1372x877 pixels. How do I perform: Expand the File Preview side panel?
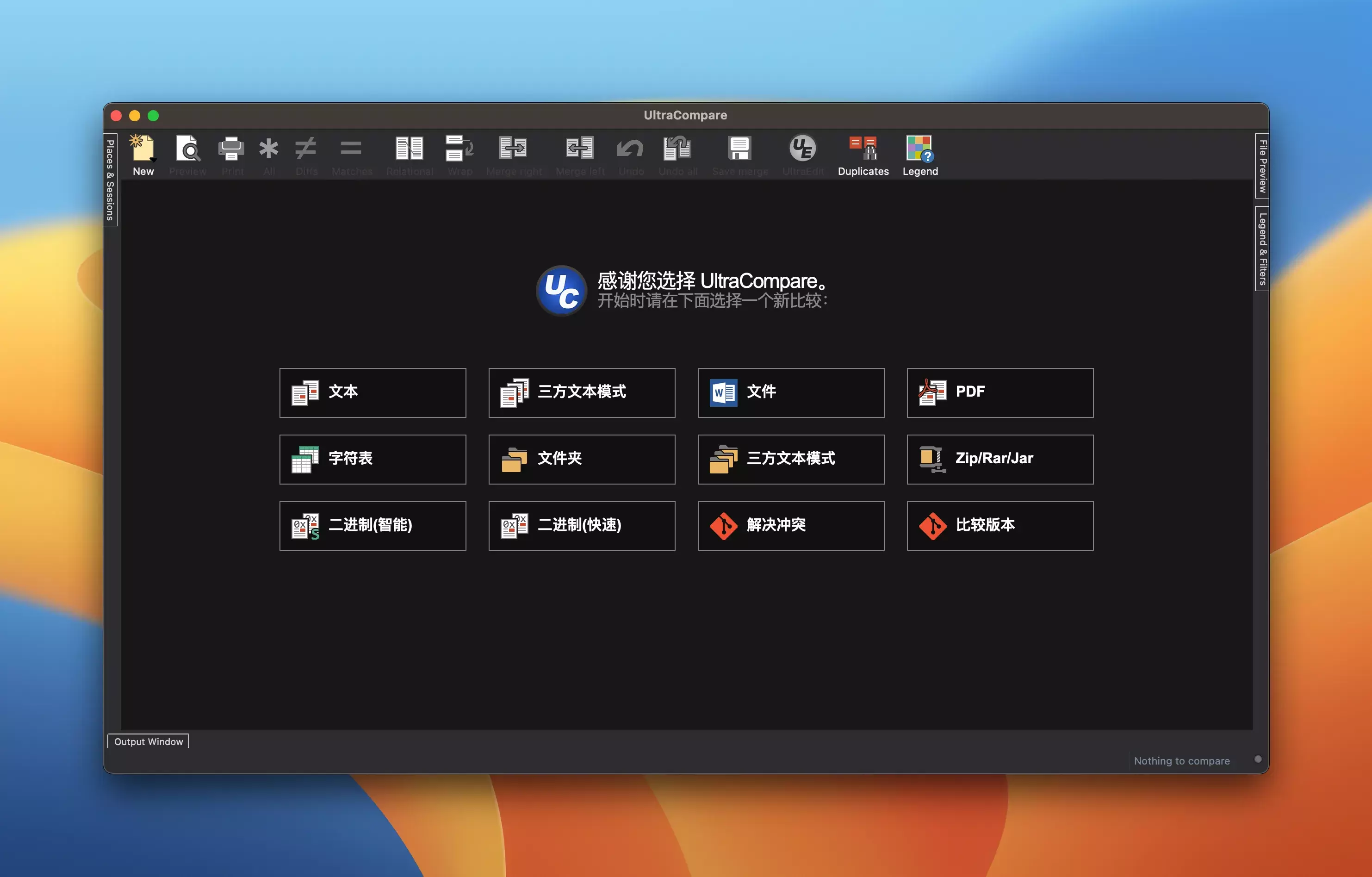(x=1262, y=166)
